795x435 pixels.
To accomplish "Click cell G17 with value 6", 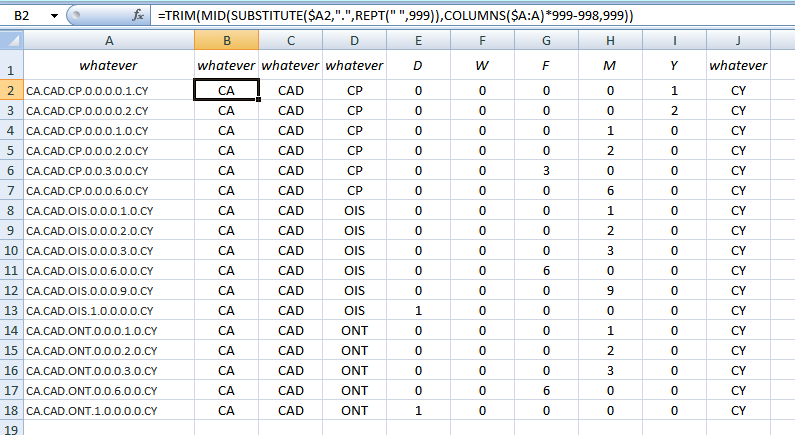I will pos(546,391).
